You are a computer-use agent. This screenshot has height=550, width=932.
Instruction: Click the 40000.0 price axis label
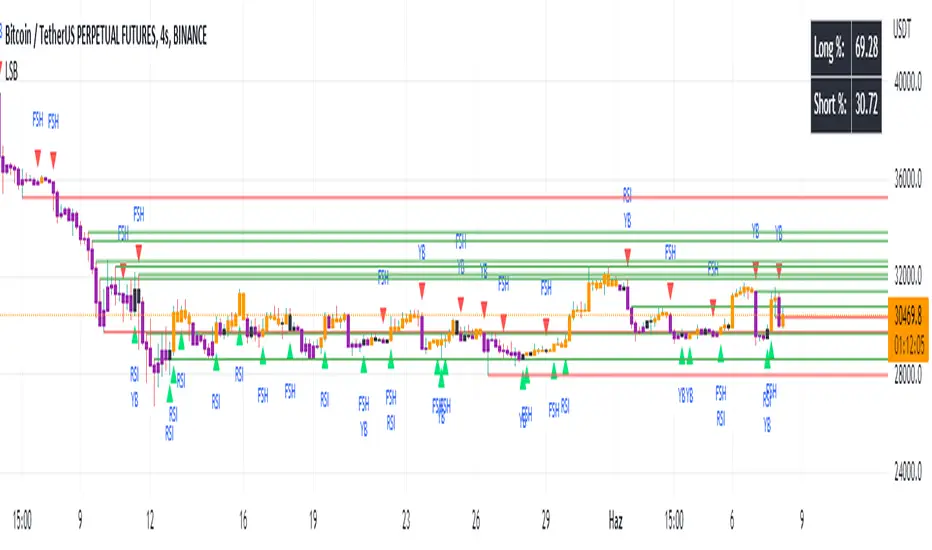click(x=908, y=83)
